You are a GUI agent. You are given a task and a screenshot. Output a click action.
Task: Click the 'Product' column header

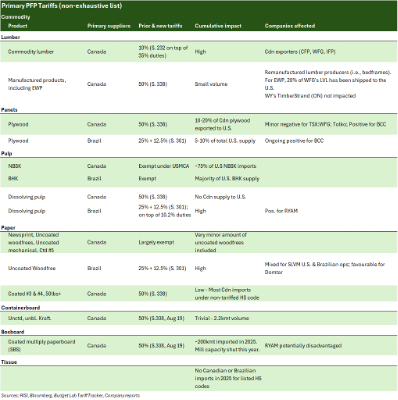18,26
